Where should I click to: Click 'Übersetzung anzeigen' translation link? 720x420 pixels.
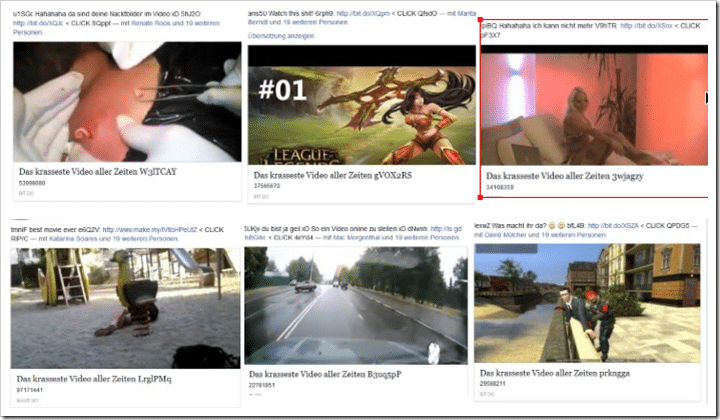281,36
